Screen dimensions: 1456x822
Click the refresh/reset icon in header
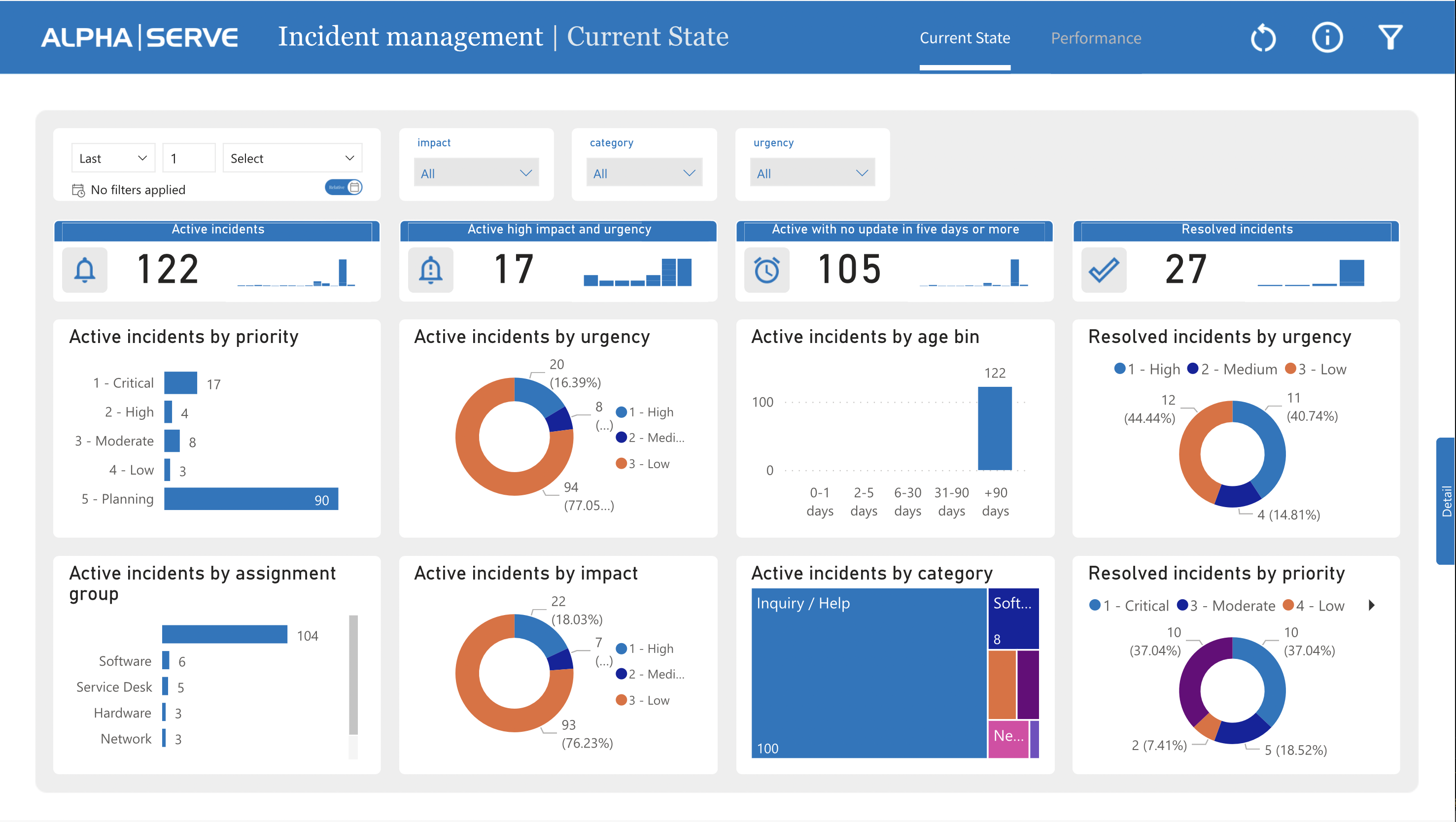point(1263,38)
